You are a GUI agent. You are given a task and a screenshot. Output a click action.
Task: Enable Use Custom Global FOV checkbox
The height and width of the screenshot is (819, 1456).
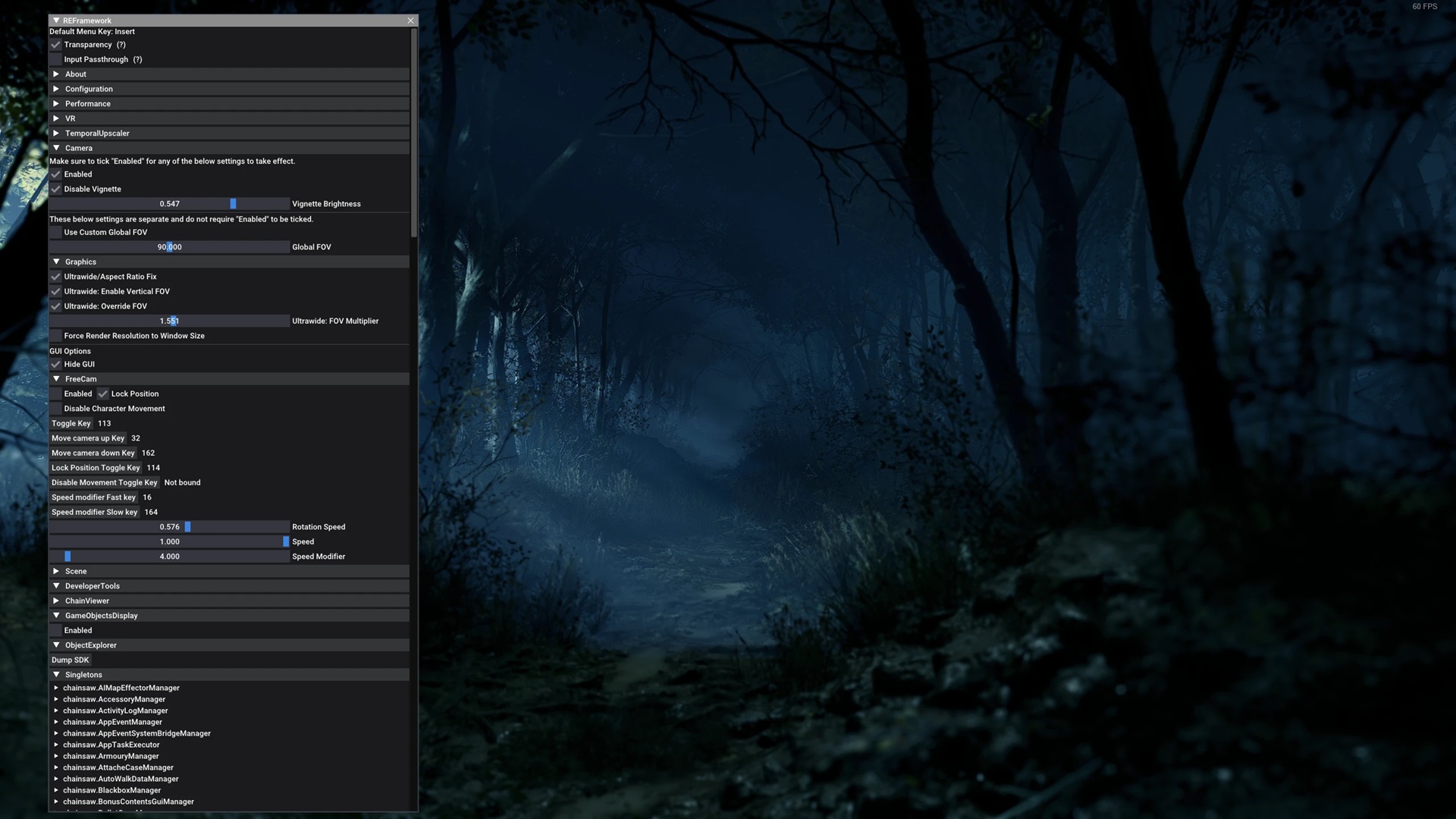56,233
